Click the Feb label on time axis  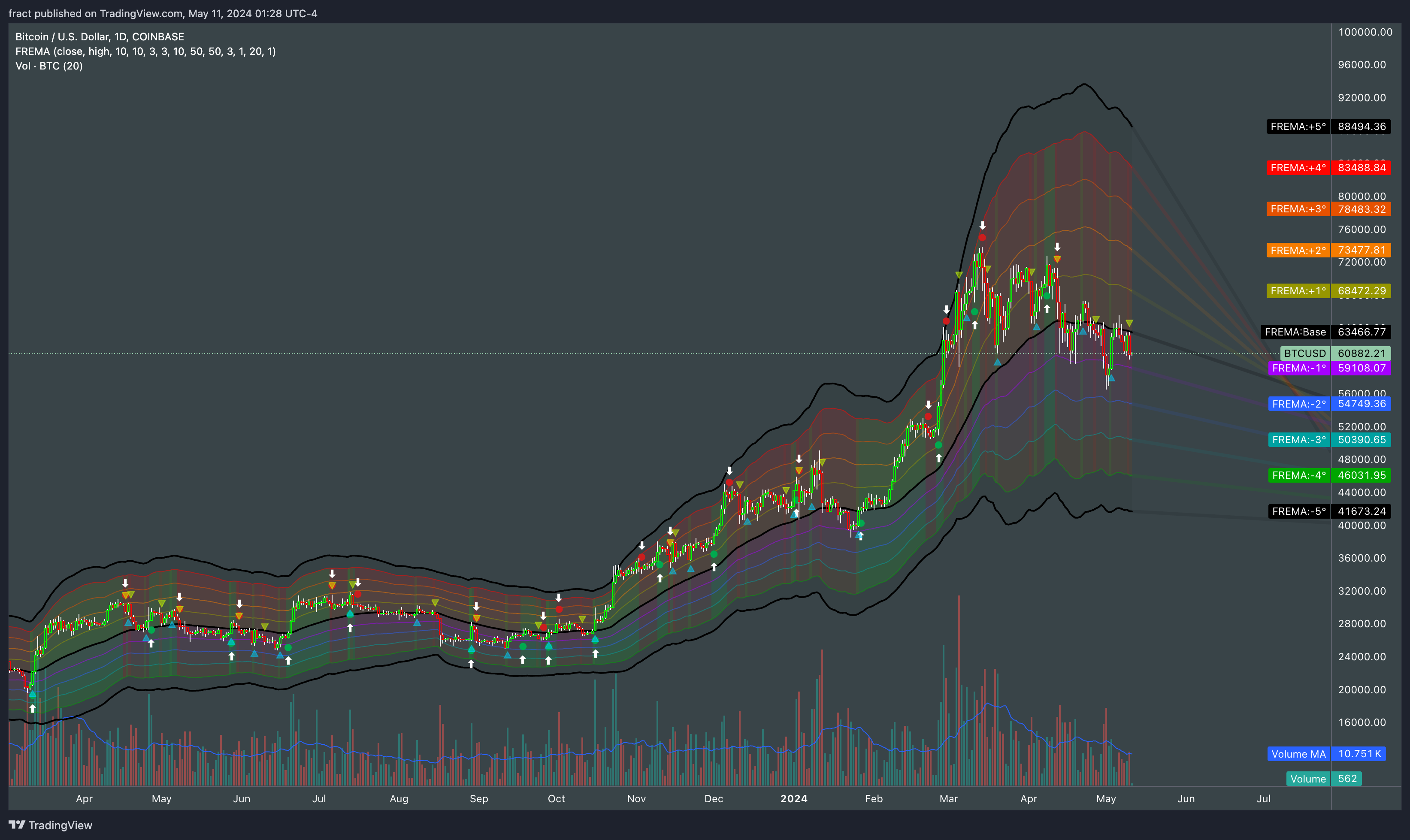pyautogui.click(x=873, y=799)
